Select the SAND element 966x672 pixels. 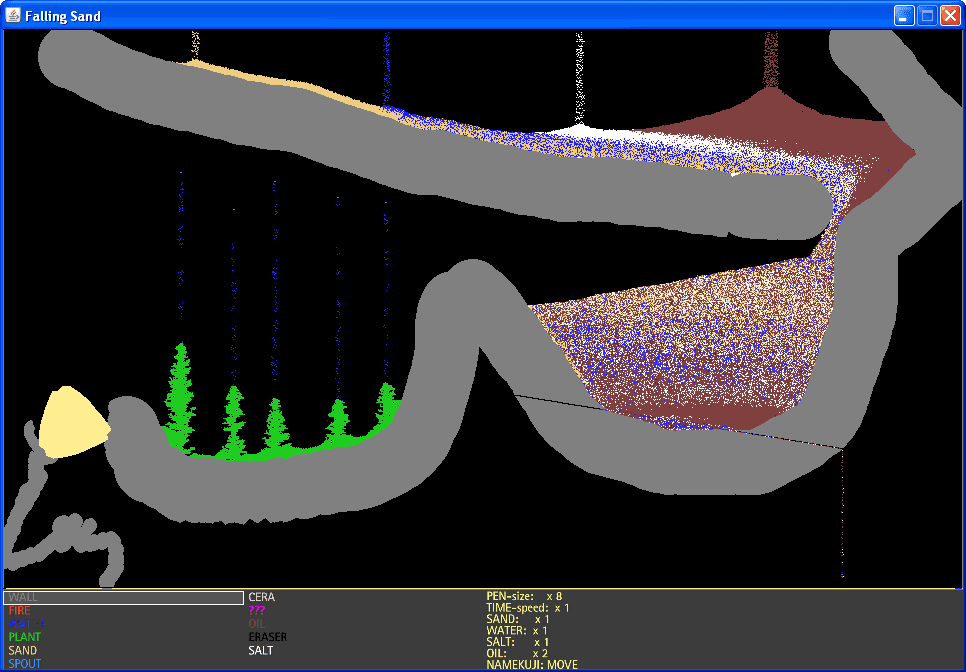point(23,650)
